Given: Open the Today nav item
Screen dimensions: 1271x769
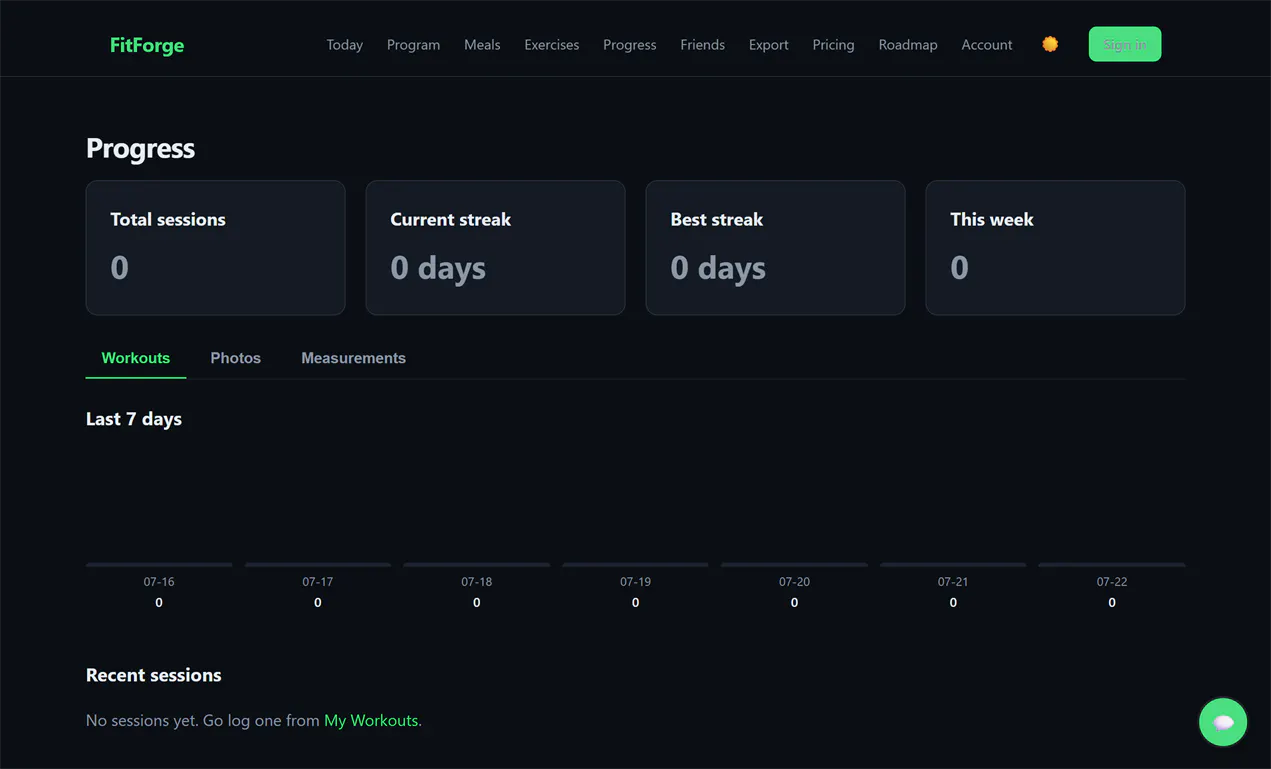Looking at the screenshot, I should click(345, 45).
